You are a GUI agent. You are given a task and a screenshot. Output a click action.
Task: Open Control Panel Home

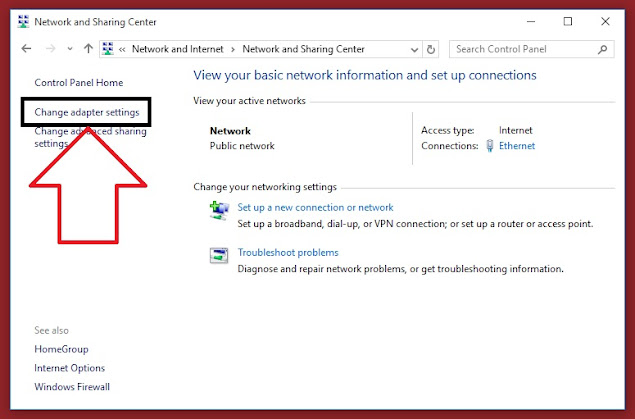point(79,83)
